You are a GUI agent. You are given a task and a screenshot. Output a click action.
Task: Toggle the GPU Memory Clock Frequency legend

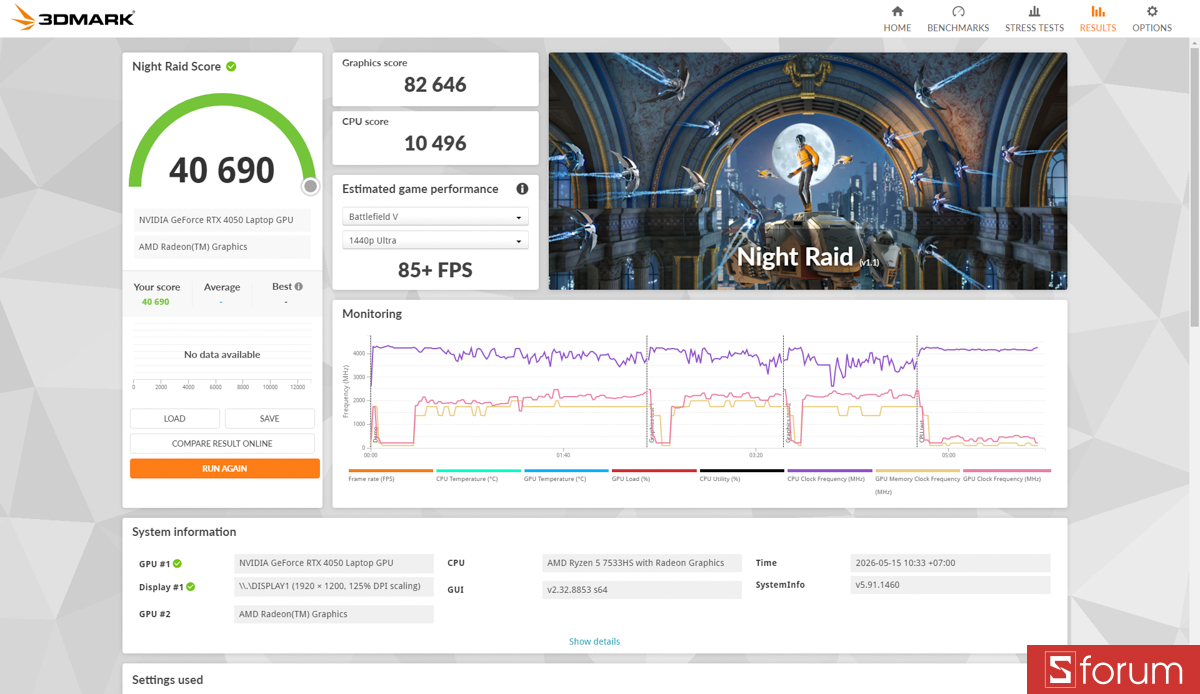tap(917, 481)
